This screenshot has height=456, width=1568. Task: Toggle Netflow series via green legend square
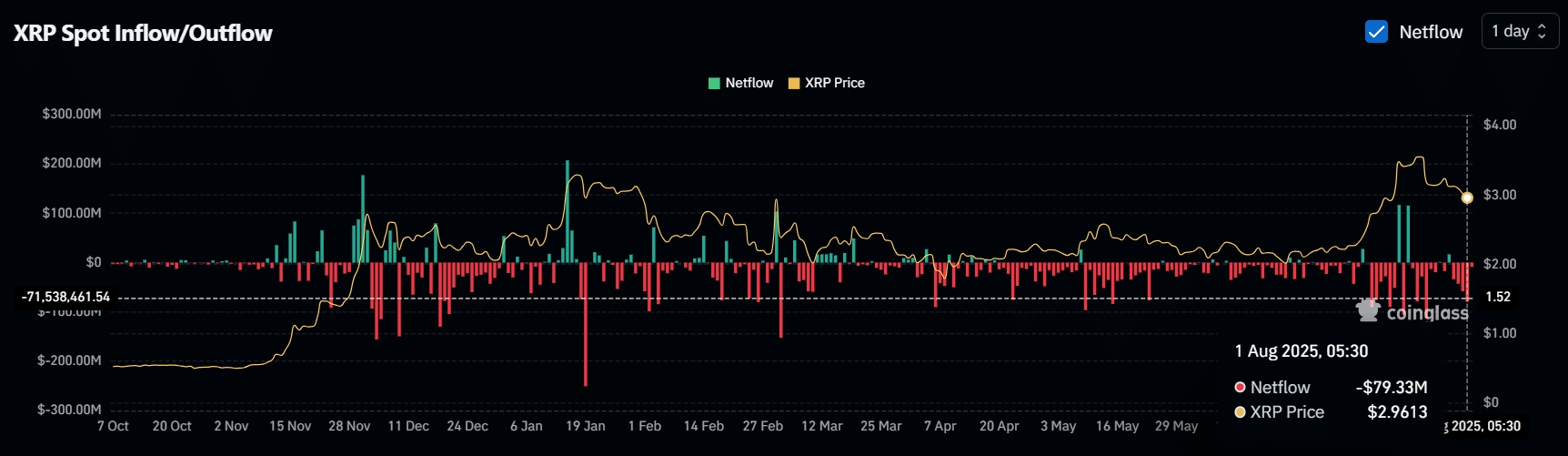coord(714,83)
